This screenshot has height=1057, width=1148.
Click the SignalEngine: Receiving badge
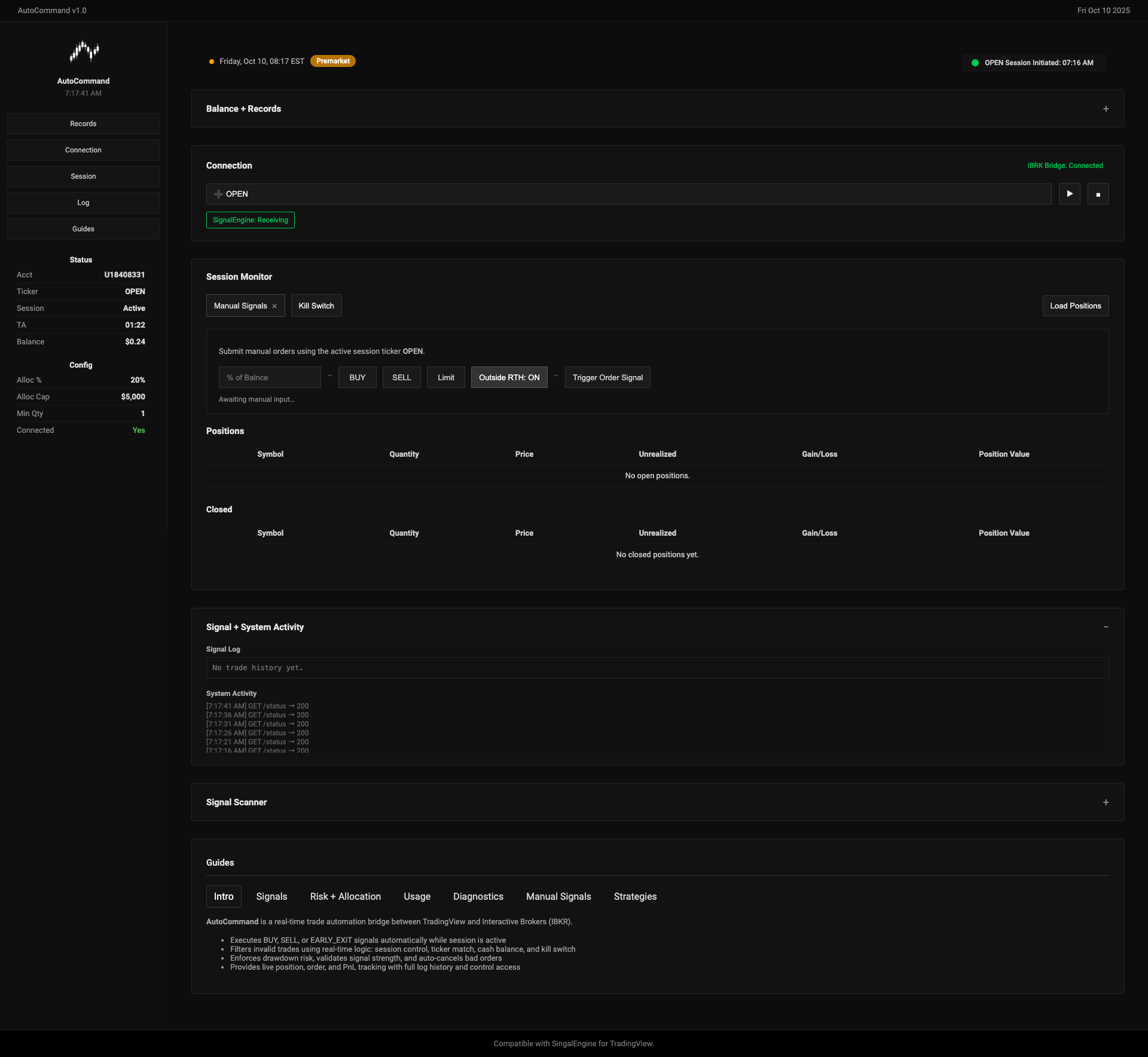coord(251,220)
